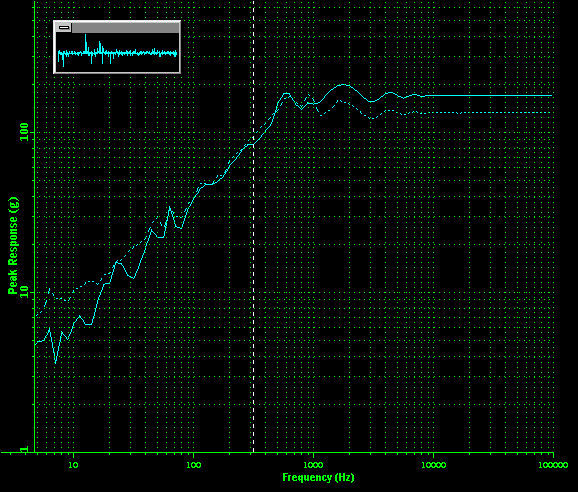This screenshot has height=492, width=578.
Task: Select the 10000 tick label on the frequency axis
Action: (434, 465)
